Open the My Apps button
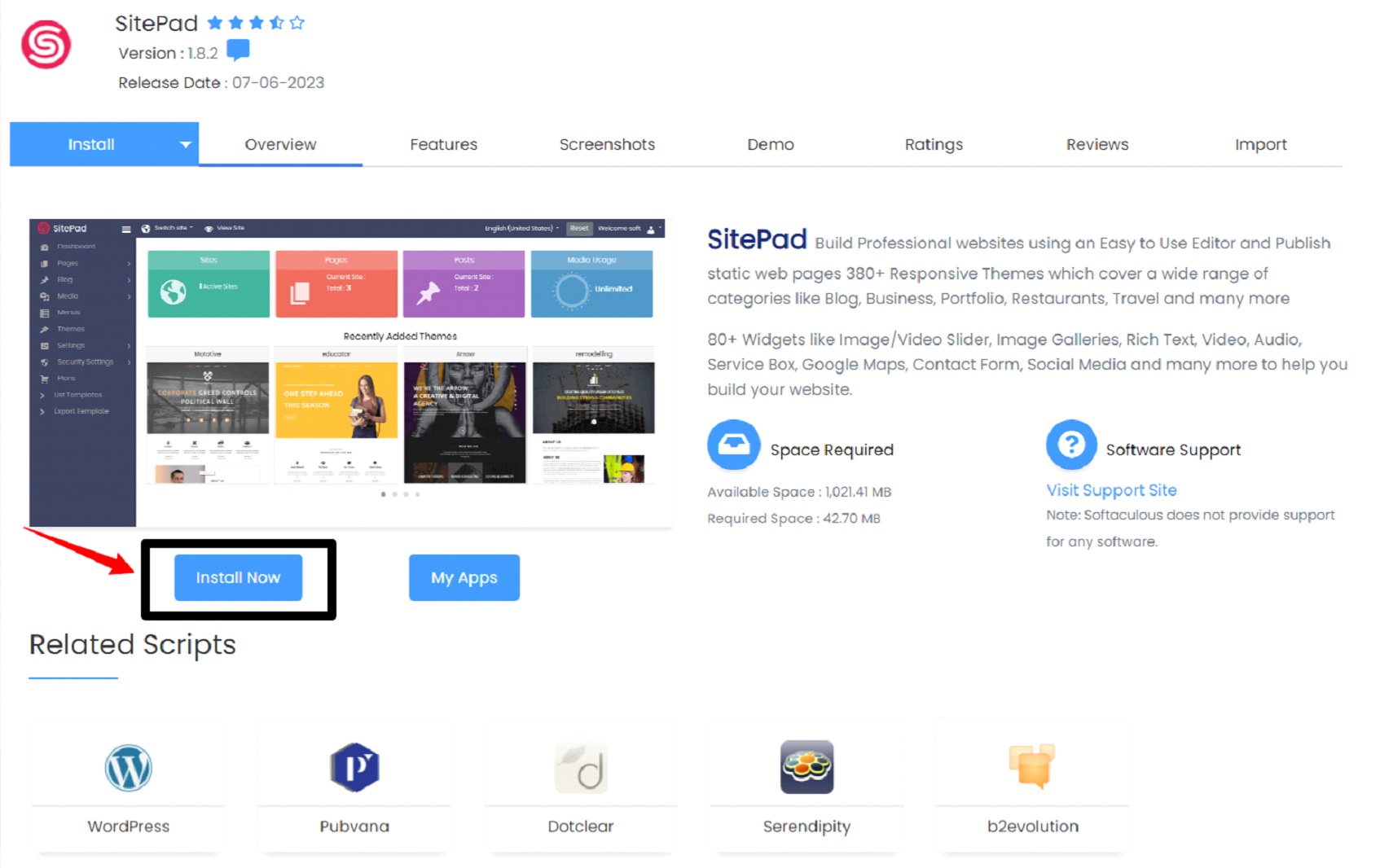The width and height of the screenshot is (1380, 868). 464,577
